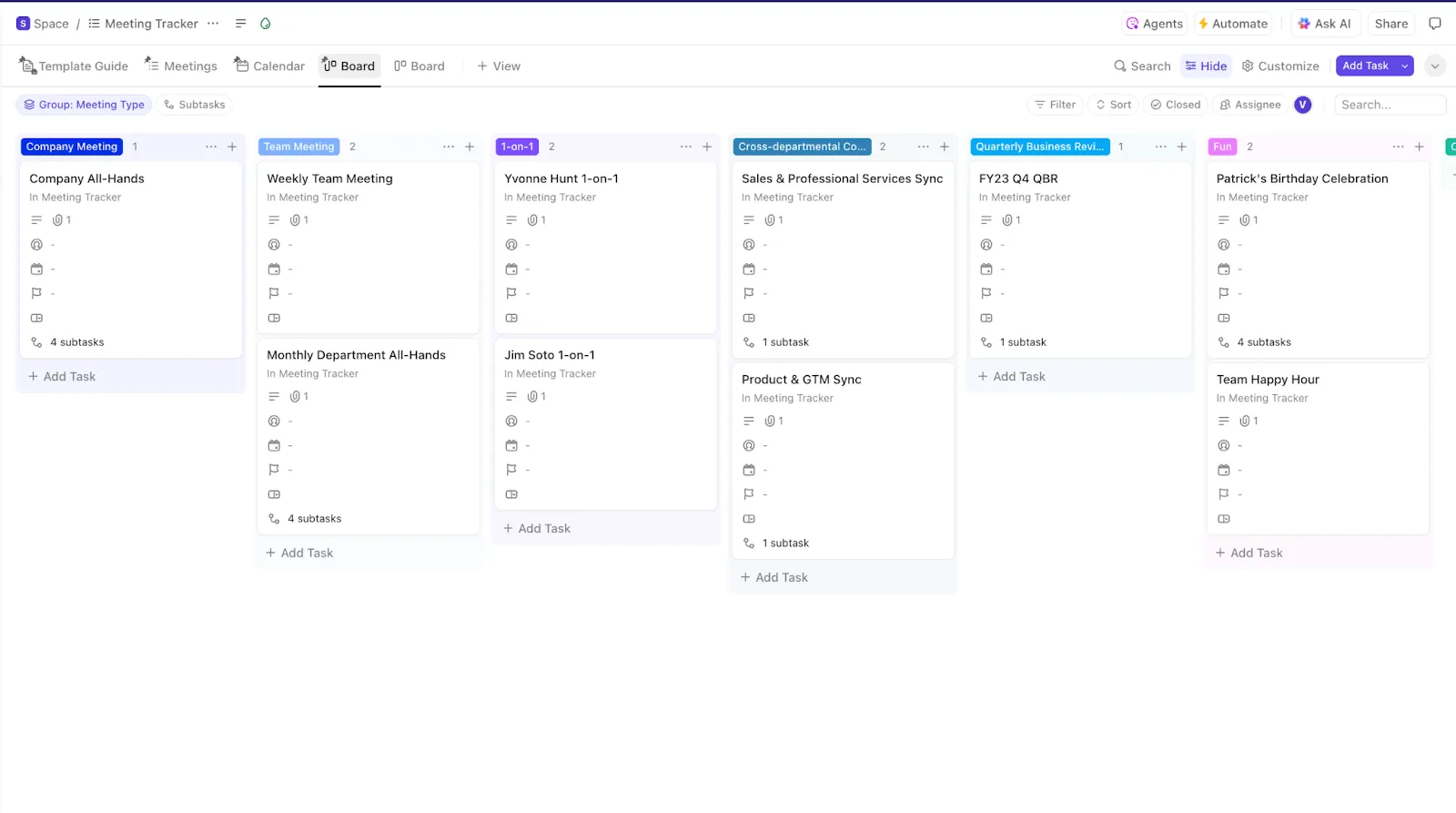Add task via plus in Team Meeting column

pyautogui.click(x=470, y=147)
